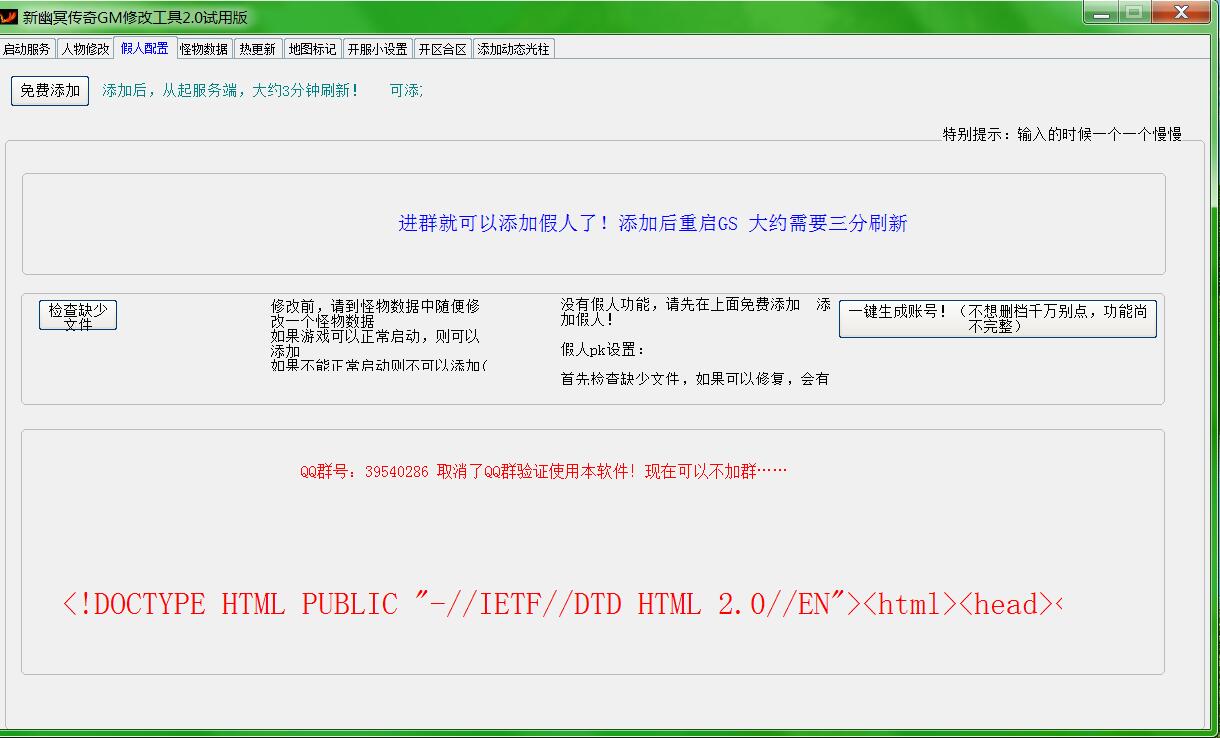Click the 检查缺少文件 button

[x=78, y=316]
